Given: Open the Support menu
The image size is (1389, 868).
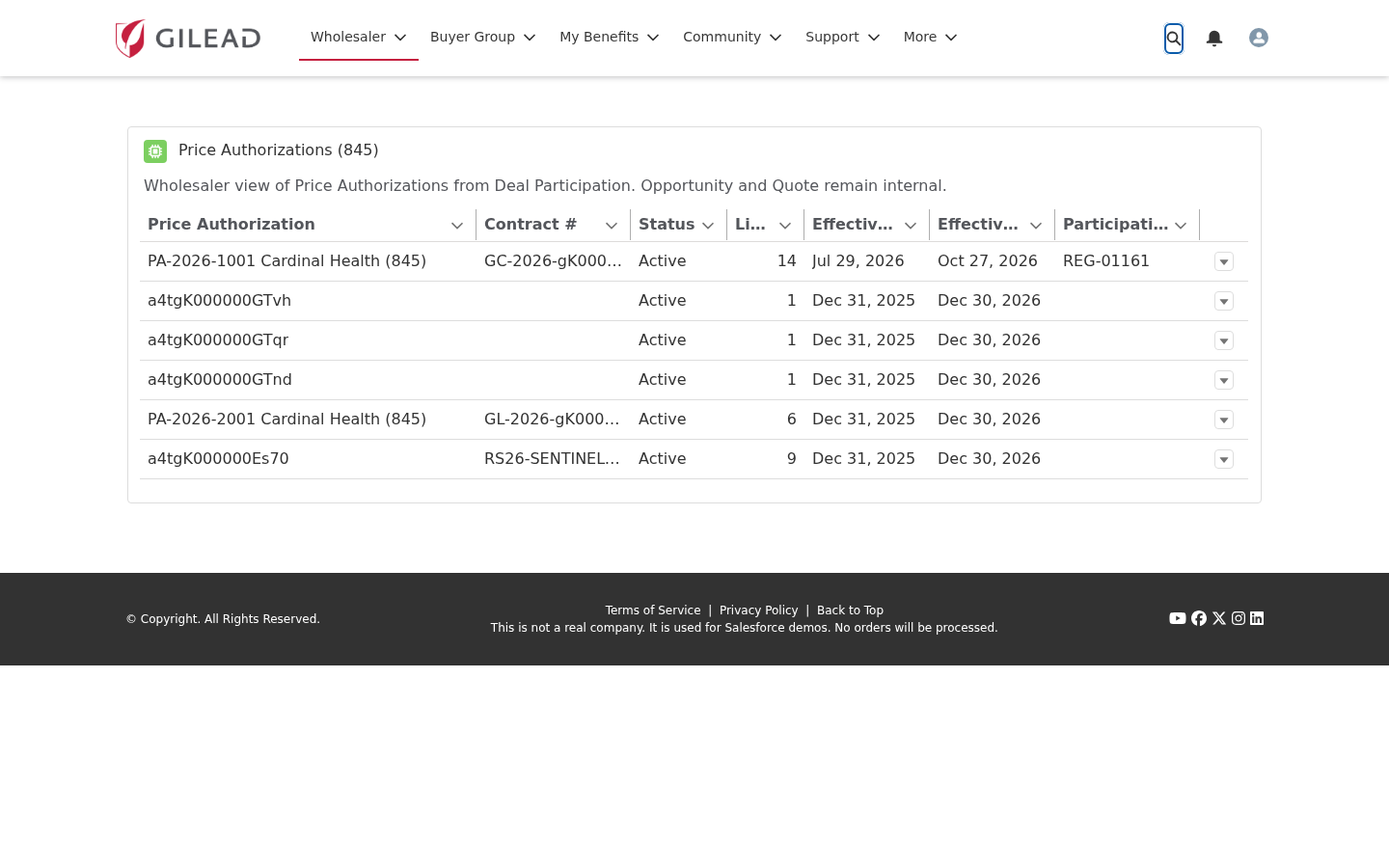Looking at the screenshot, I should pos(843,37).
